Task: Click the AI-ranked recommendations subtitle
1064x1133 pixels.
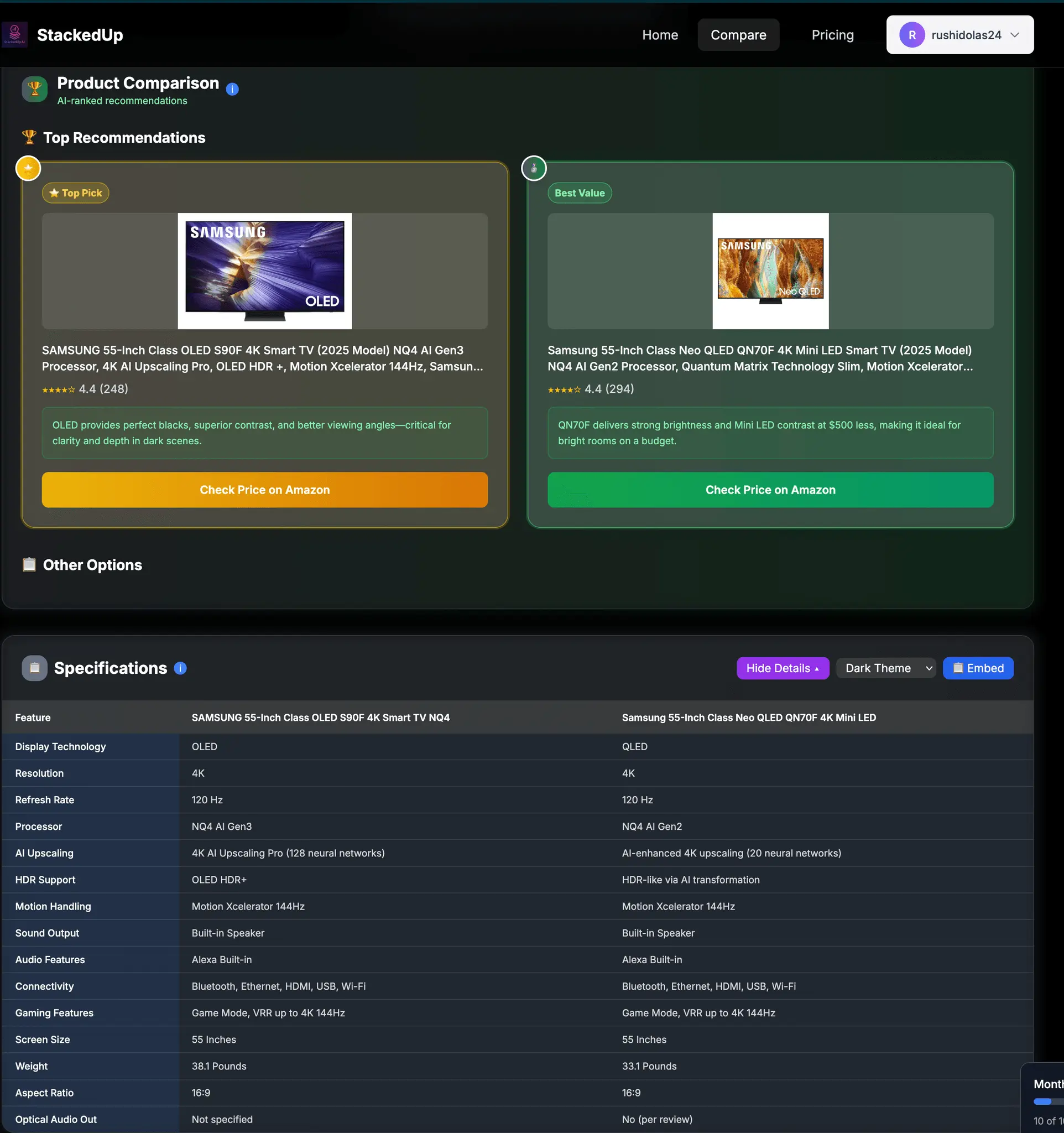Action: [122, 101]
